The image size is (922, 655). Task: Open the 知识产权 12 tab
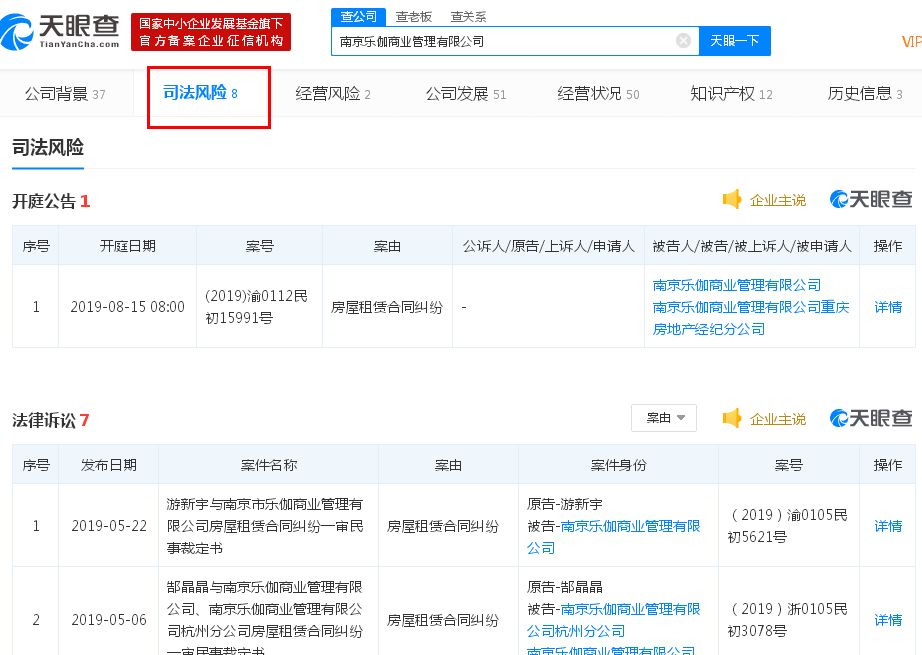pos(731,94)
